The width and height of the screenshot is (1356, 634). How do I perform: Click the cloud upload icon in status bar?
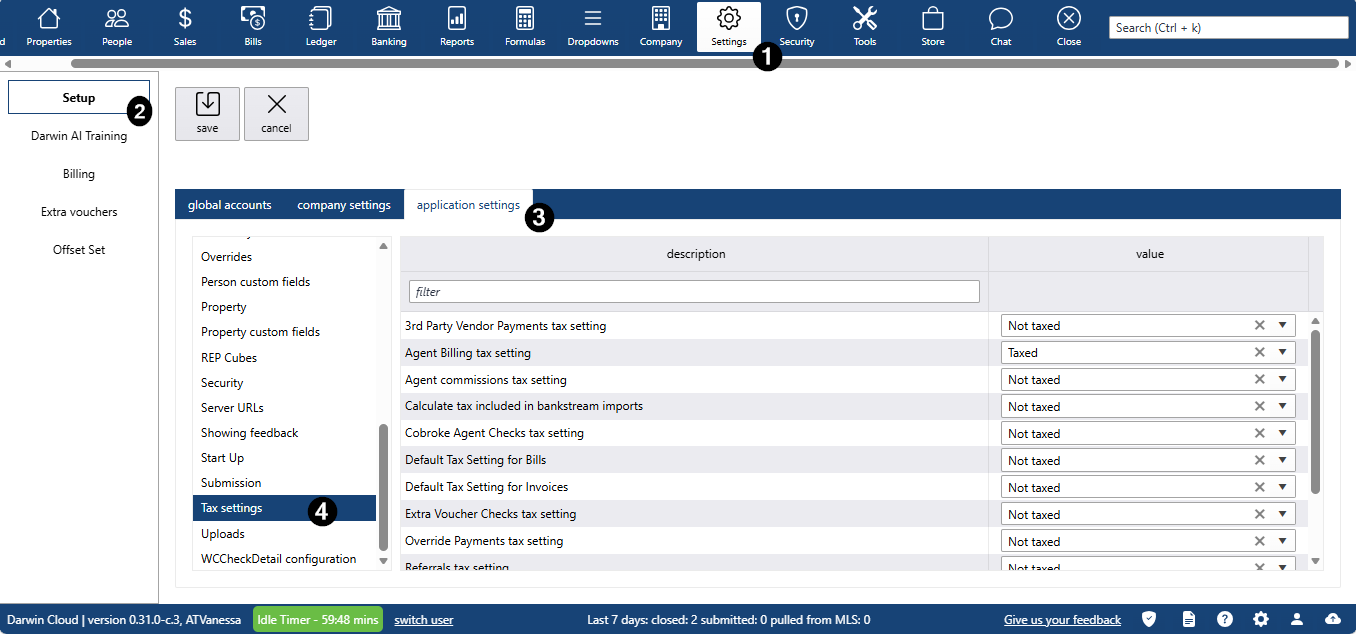[x=1333, y=619]
